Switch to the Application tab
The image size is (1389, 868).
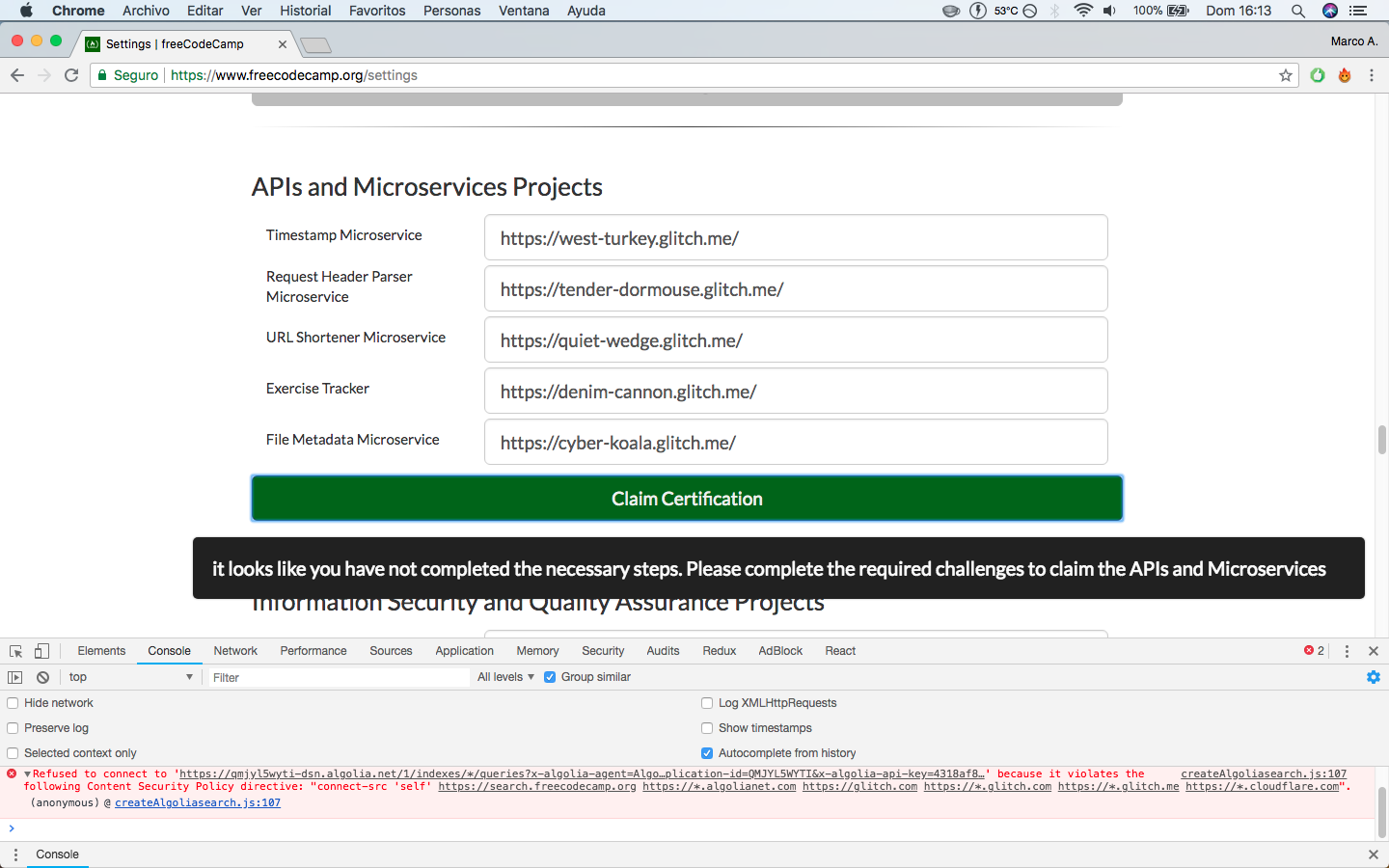pyautogui.click(x=464, y=651)
